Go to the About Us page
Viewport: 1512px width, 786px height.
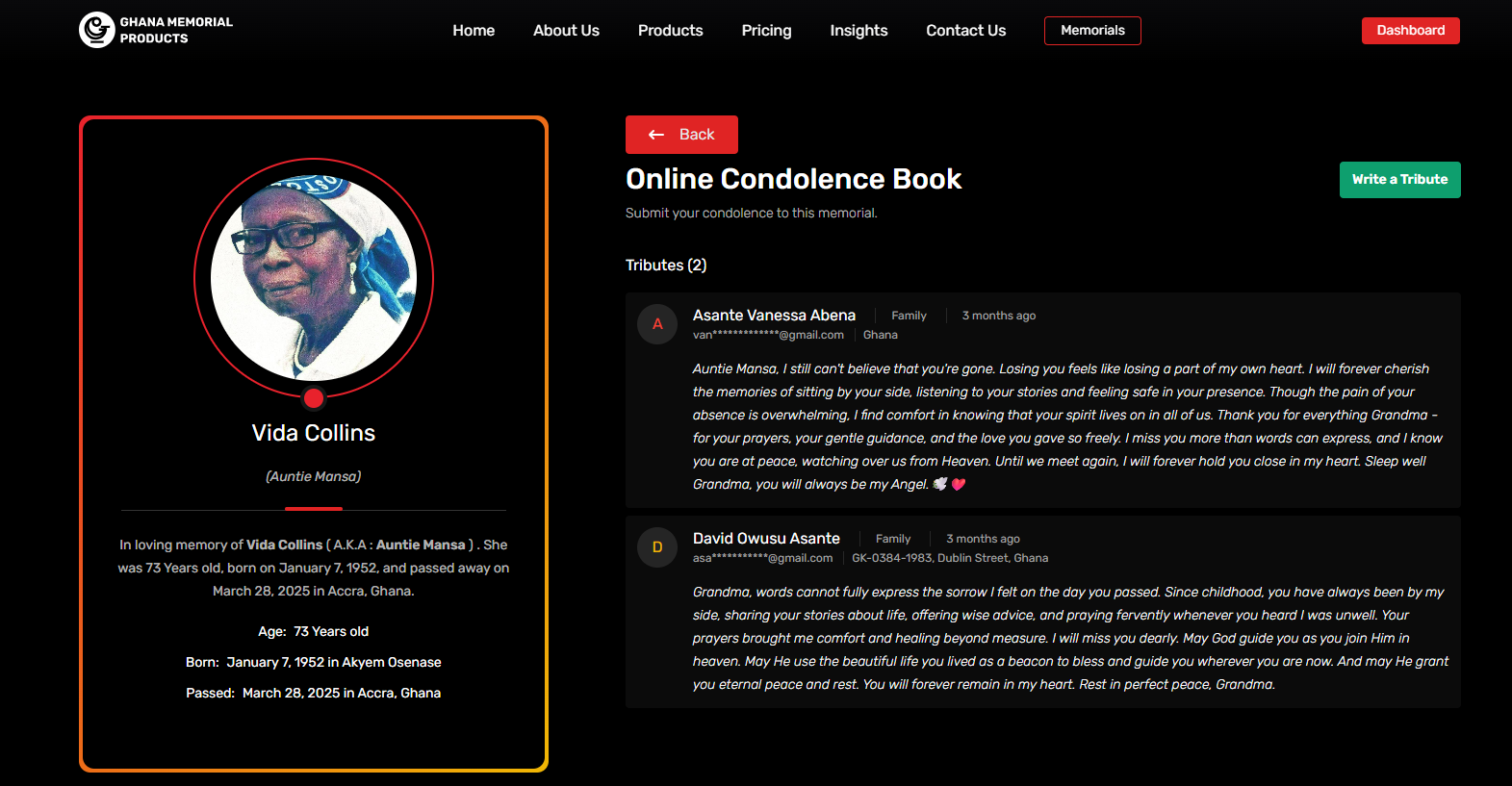coord(566,31)
